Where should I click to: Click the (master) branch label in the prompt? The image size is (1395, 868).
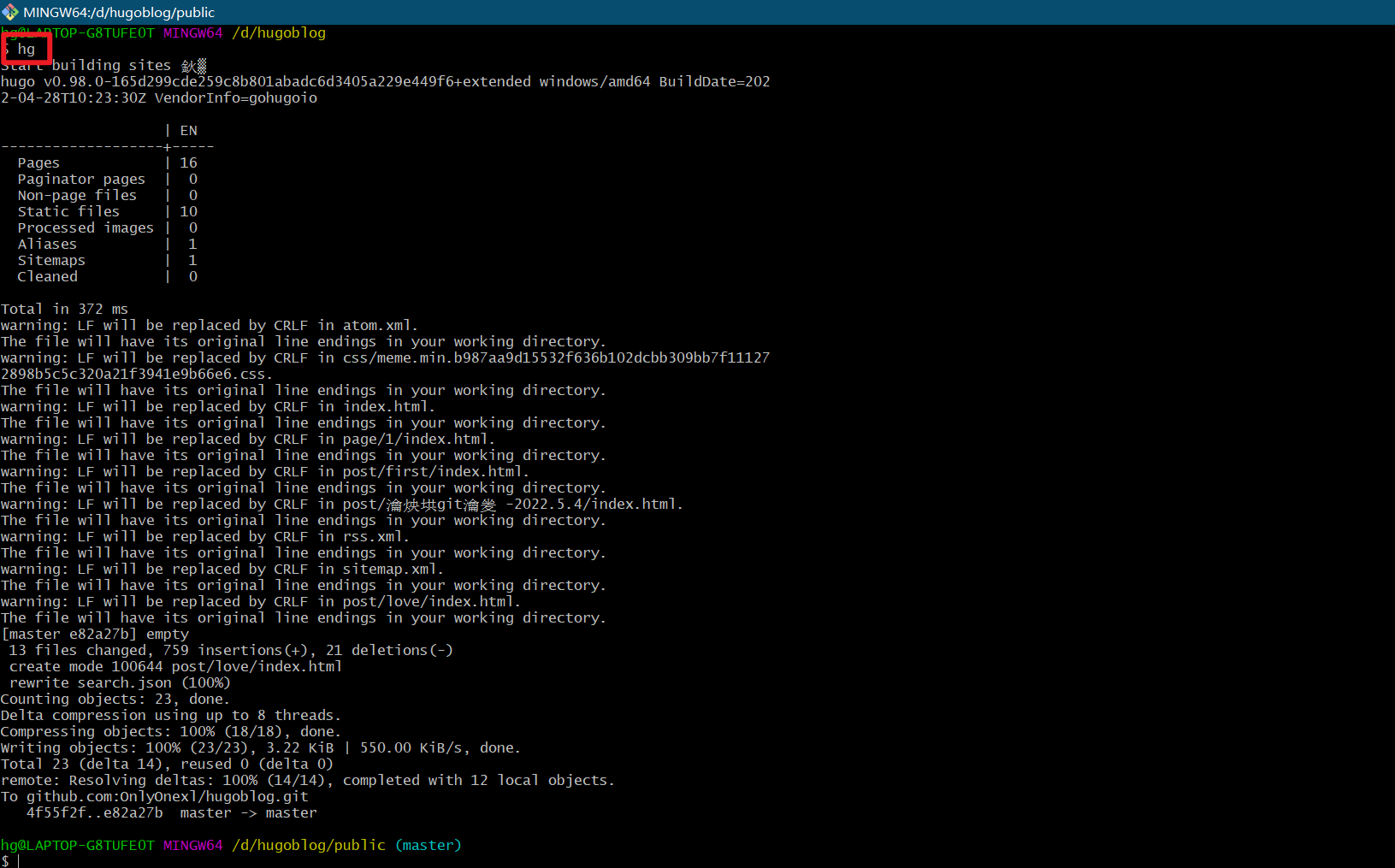428,845
